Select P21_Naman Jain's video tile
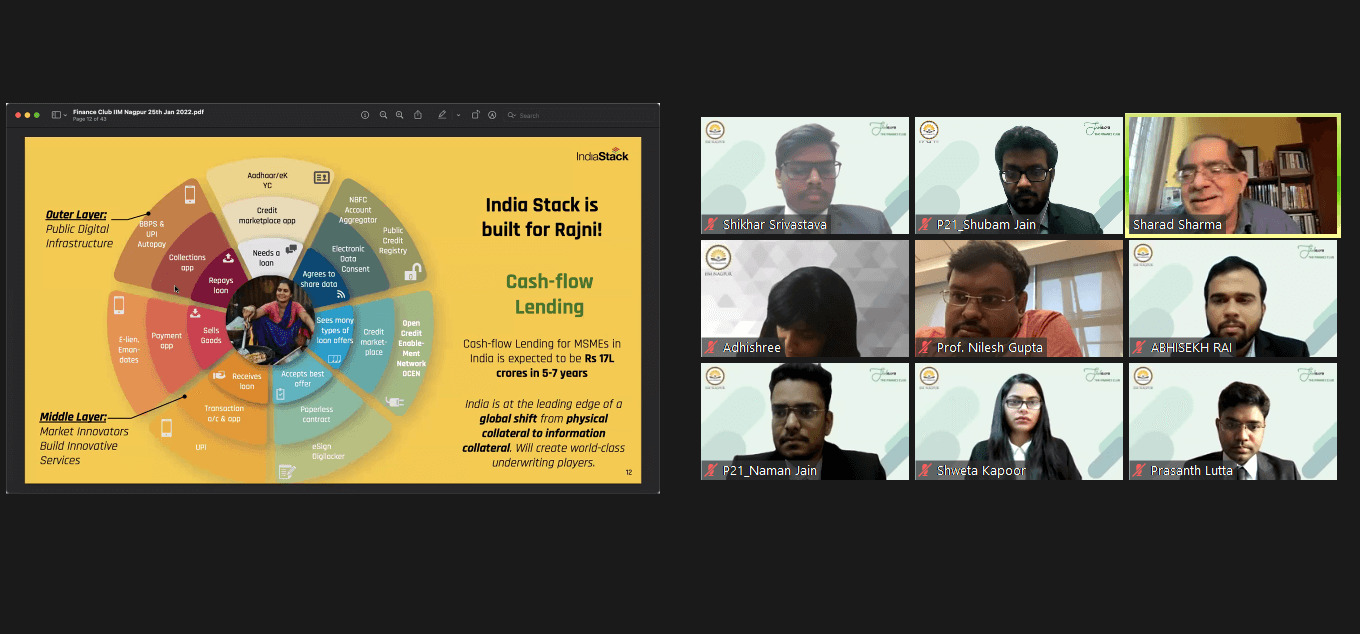 coord(805,421)
